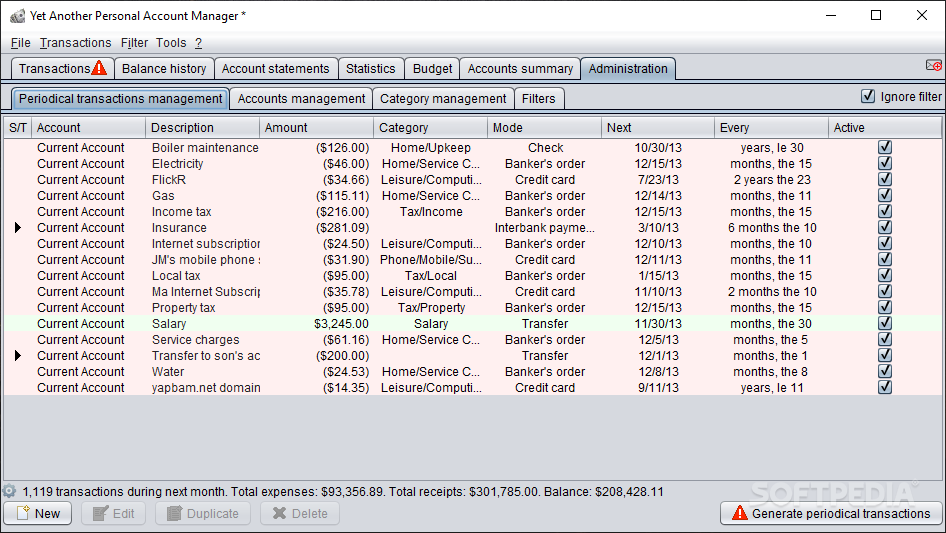Screen dimensions: 946x533
Task: Uncheck Active for Service charges
Action: [884, 339]
